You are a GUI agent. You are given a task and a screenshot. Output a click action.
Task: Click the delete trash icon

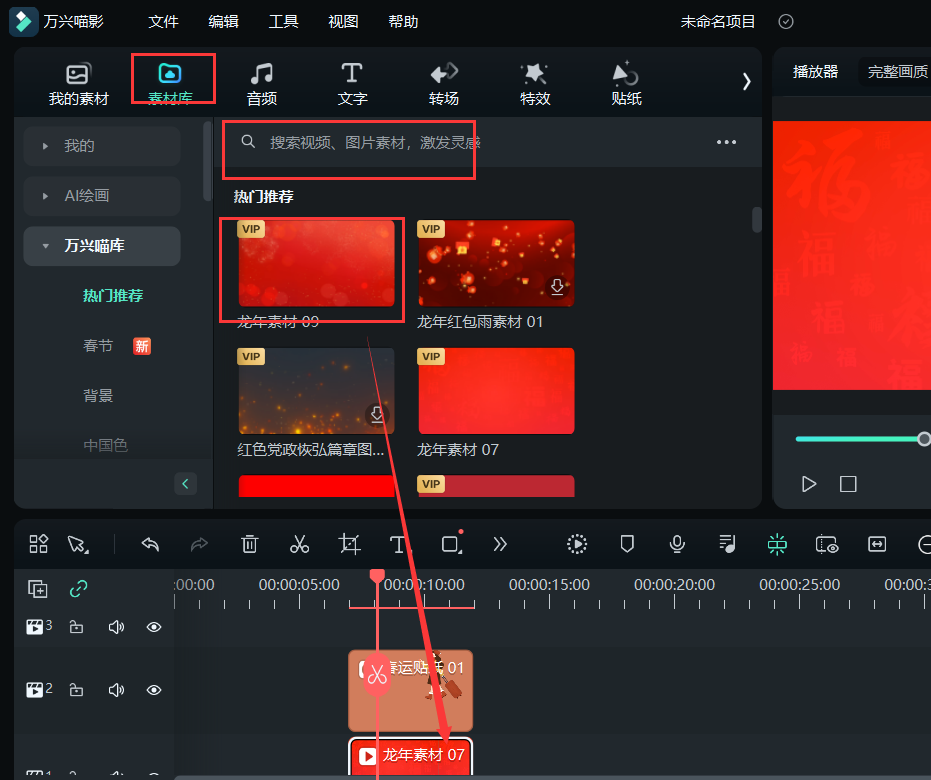click(250, 544)
